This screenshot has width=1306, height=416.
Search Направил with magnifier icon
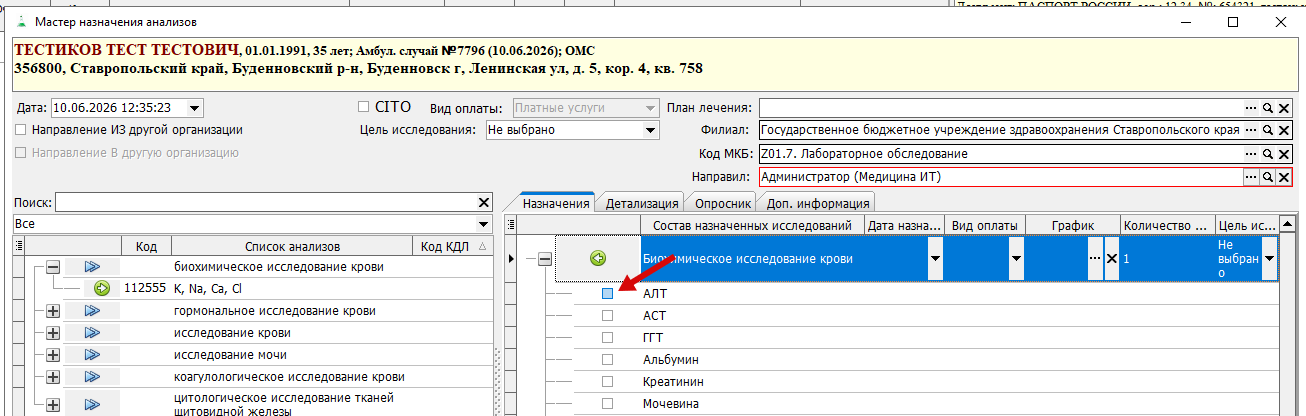click(1267, 177)
